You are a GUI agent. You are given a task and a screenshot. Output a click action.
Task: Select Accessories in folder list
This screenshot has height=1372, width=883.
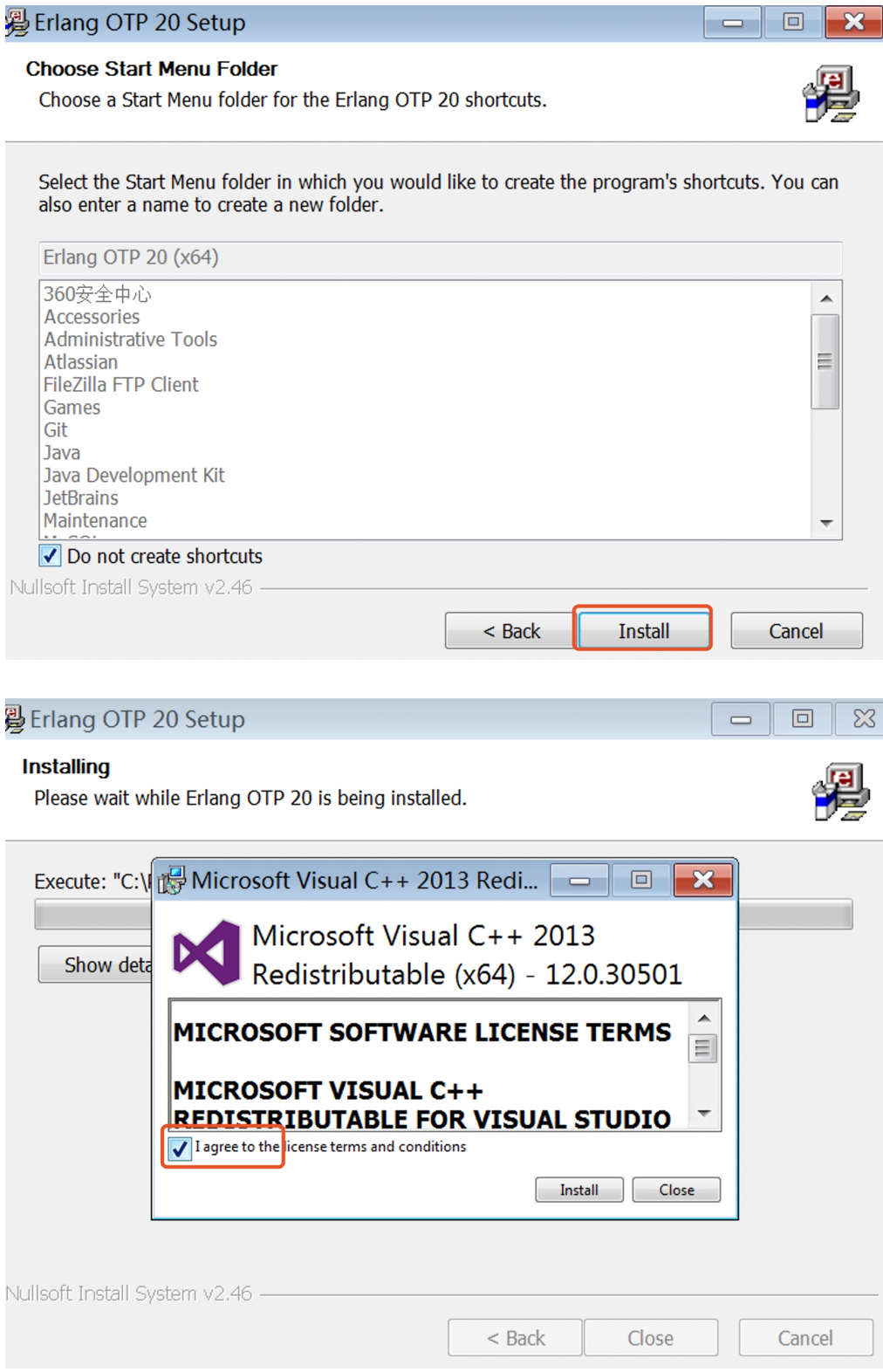(92, 317)
